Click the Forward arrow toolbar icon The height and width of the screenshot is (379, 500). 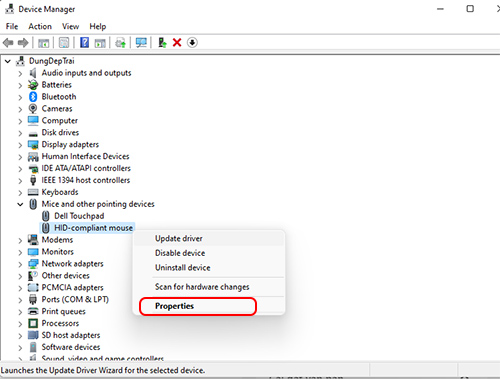point(23,43)
